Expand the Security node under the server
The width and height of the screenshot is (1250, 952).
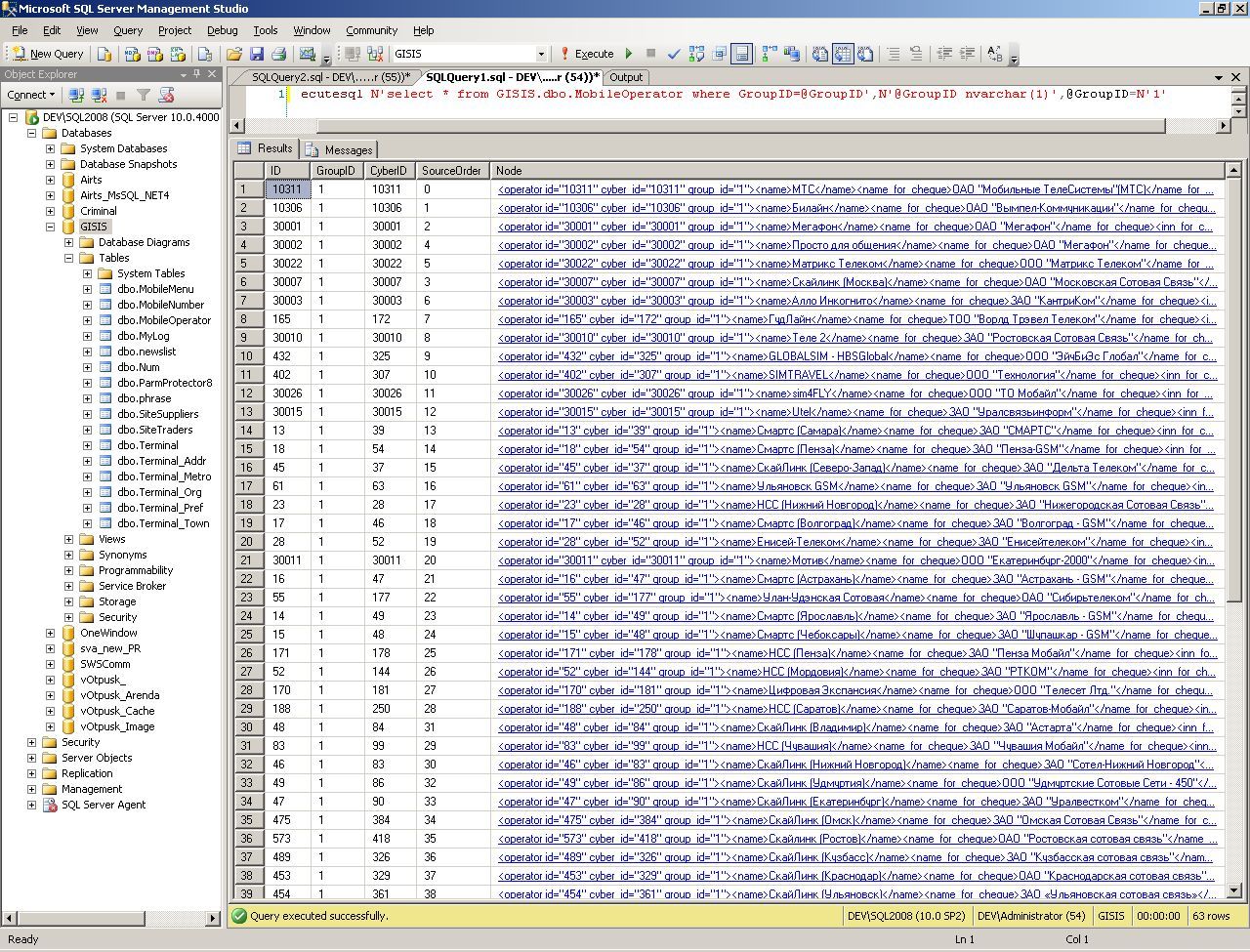coord(31,742)
